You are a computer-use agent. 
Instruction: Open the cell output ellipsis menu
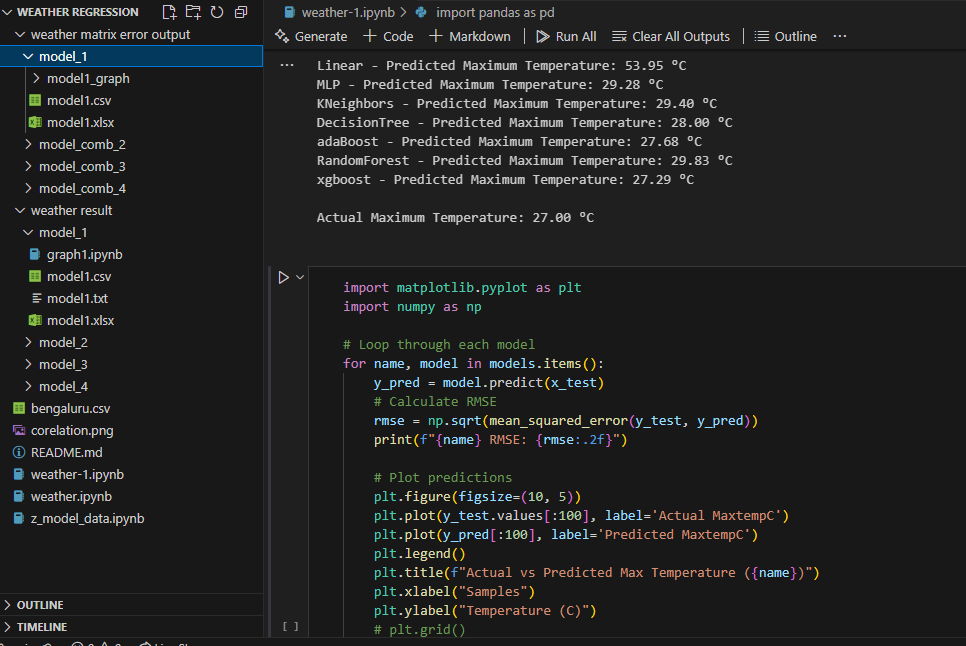point(288,64)
